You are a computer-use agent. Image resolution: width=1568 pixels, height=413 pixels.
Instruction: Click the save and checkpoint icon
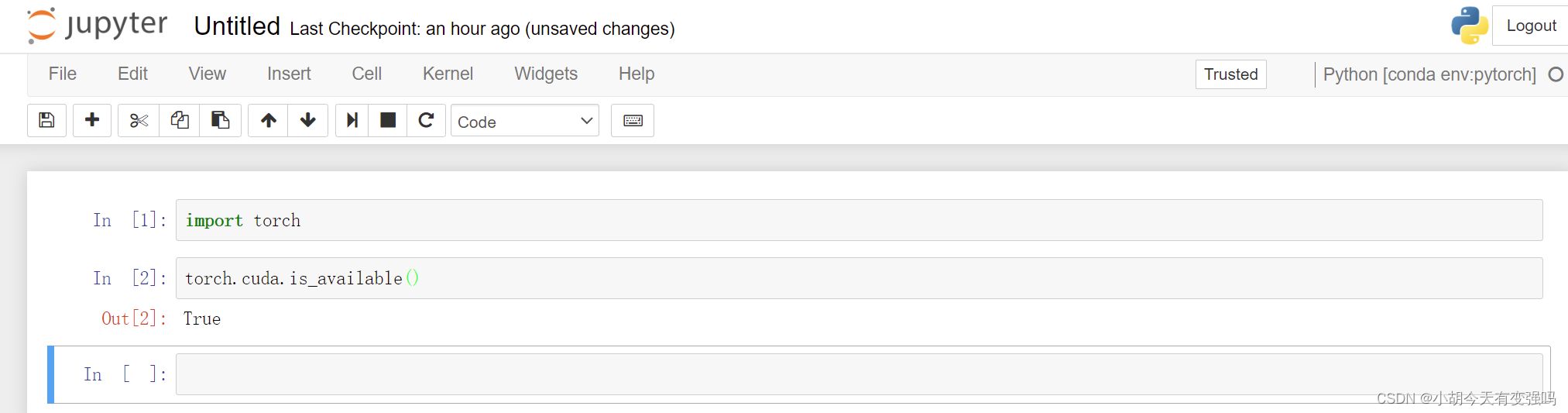coord(46,120)
